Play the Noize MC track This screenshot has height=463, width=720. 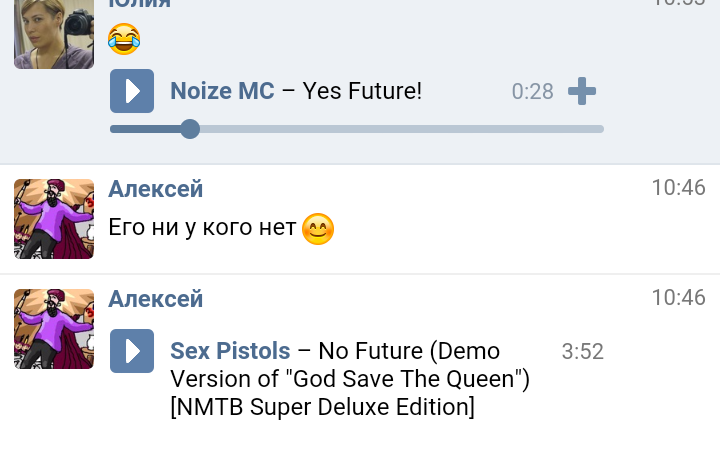point(132,91)
